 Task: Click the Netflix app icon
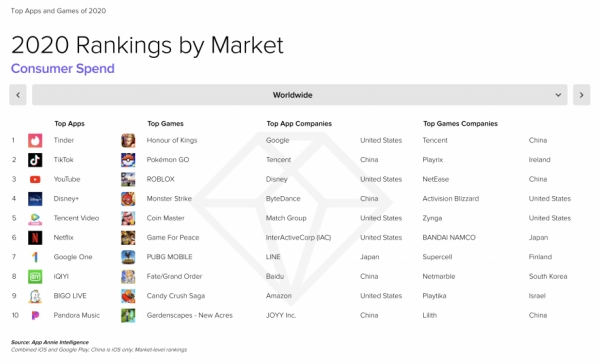[x=35, y=238]
